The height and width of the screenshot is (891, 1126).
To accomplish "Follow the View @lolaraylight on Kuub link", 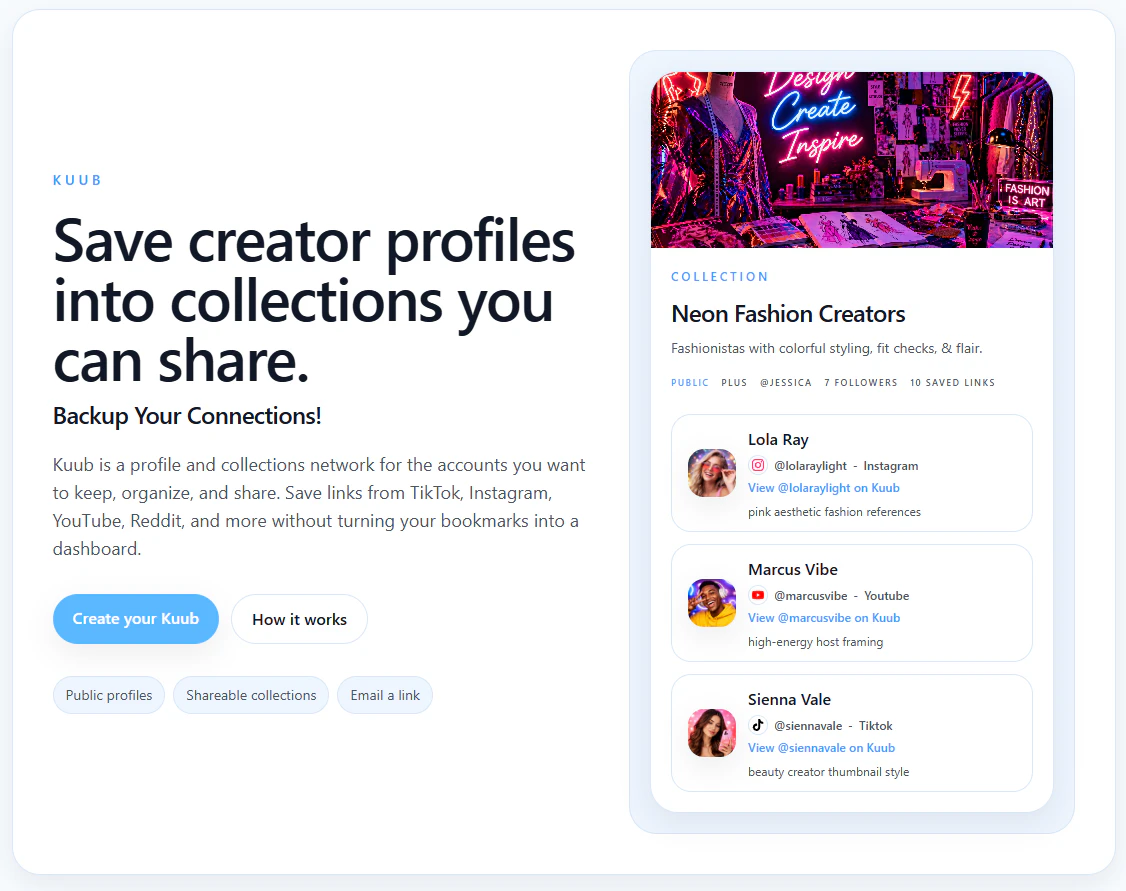I will click(823, 487).
